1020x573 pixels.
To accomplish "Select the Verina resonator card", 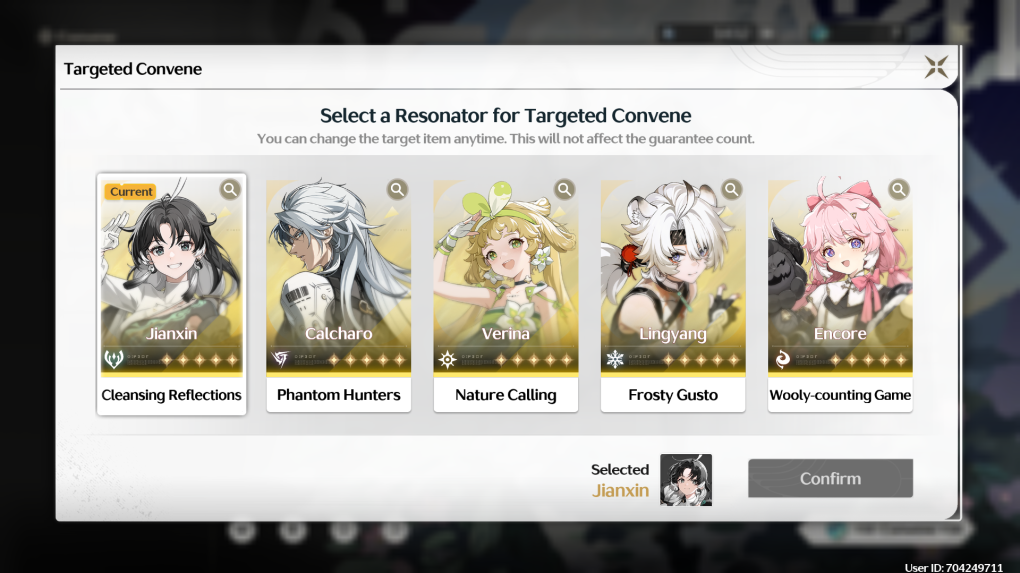I will pos(505,296).
